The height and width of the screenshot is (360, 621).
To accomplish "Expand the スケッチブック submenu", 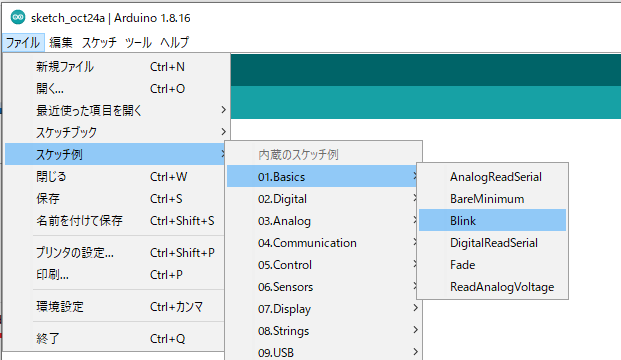I will click(x=116, y=132).
